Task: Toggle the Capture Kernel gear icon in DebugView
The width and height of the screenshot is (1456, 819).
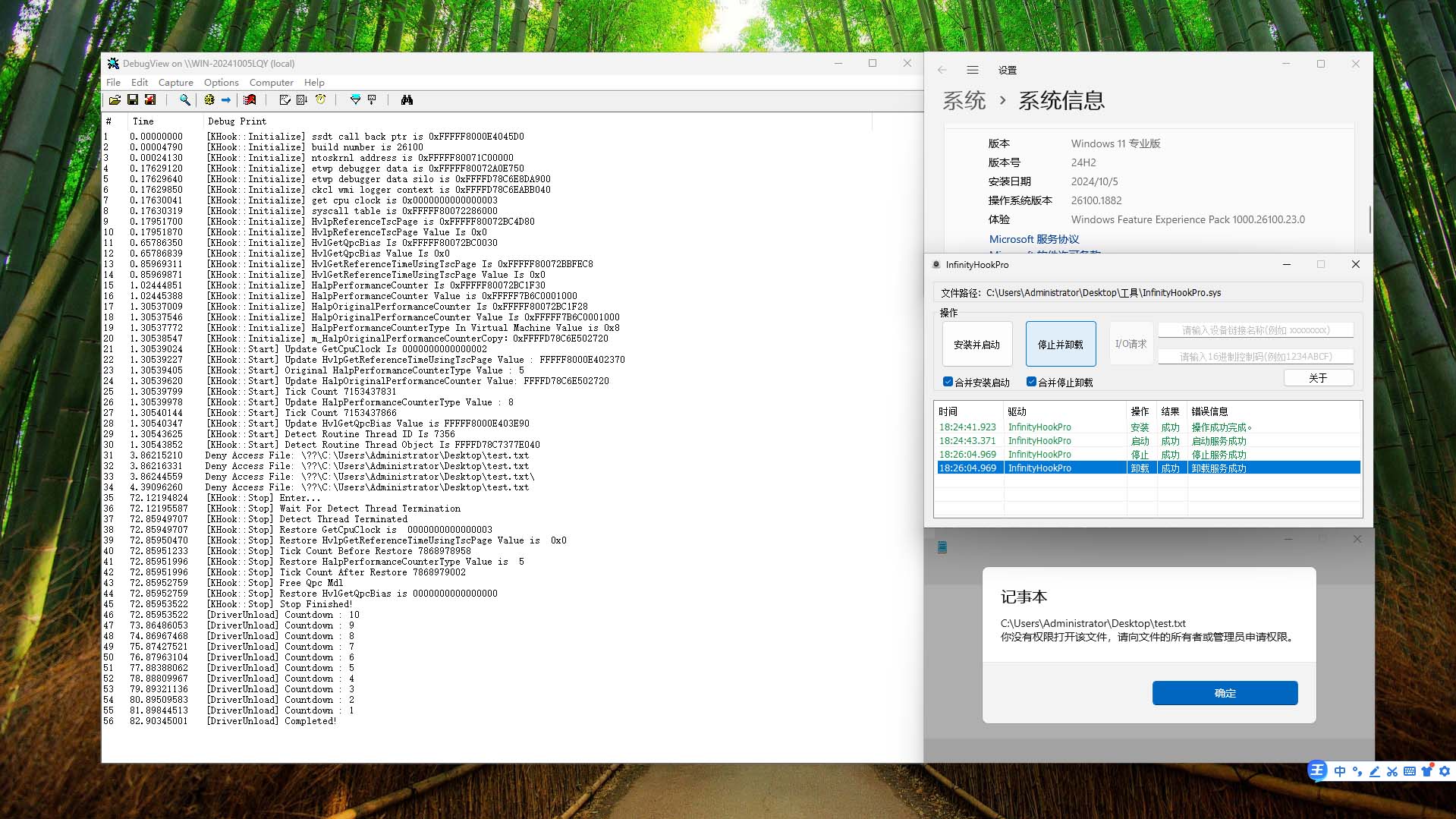Action: pos(209,100)
